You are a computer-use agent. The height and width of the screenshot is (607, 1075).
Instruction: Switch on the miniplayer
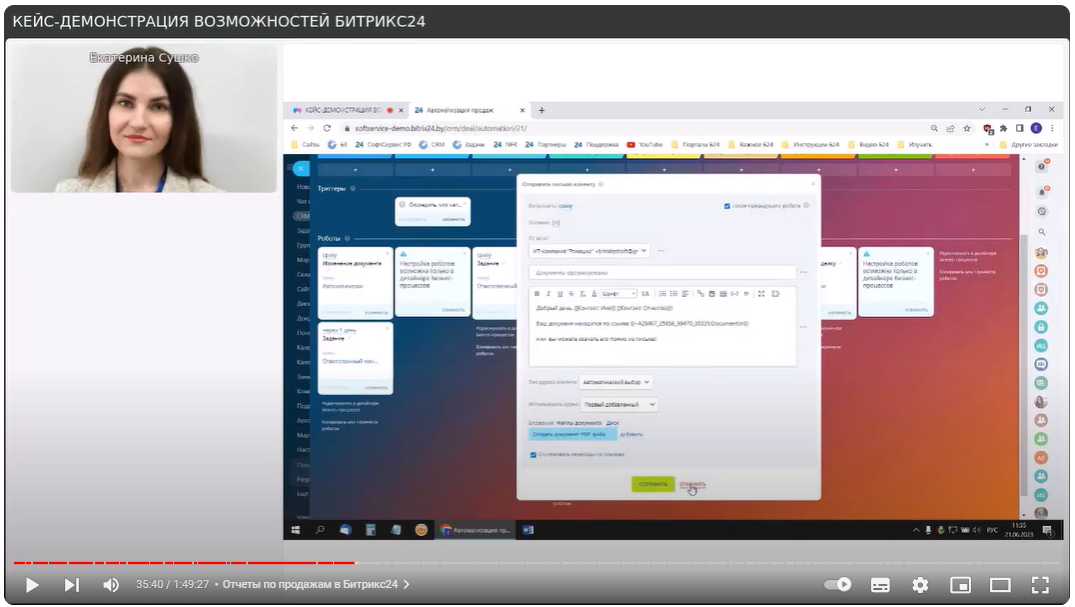(x=960, y=585)
